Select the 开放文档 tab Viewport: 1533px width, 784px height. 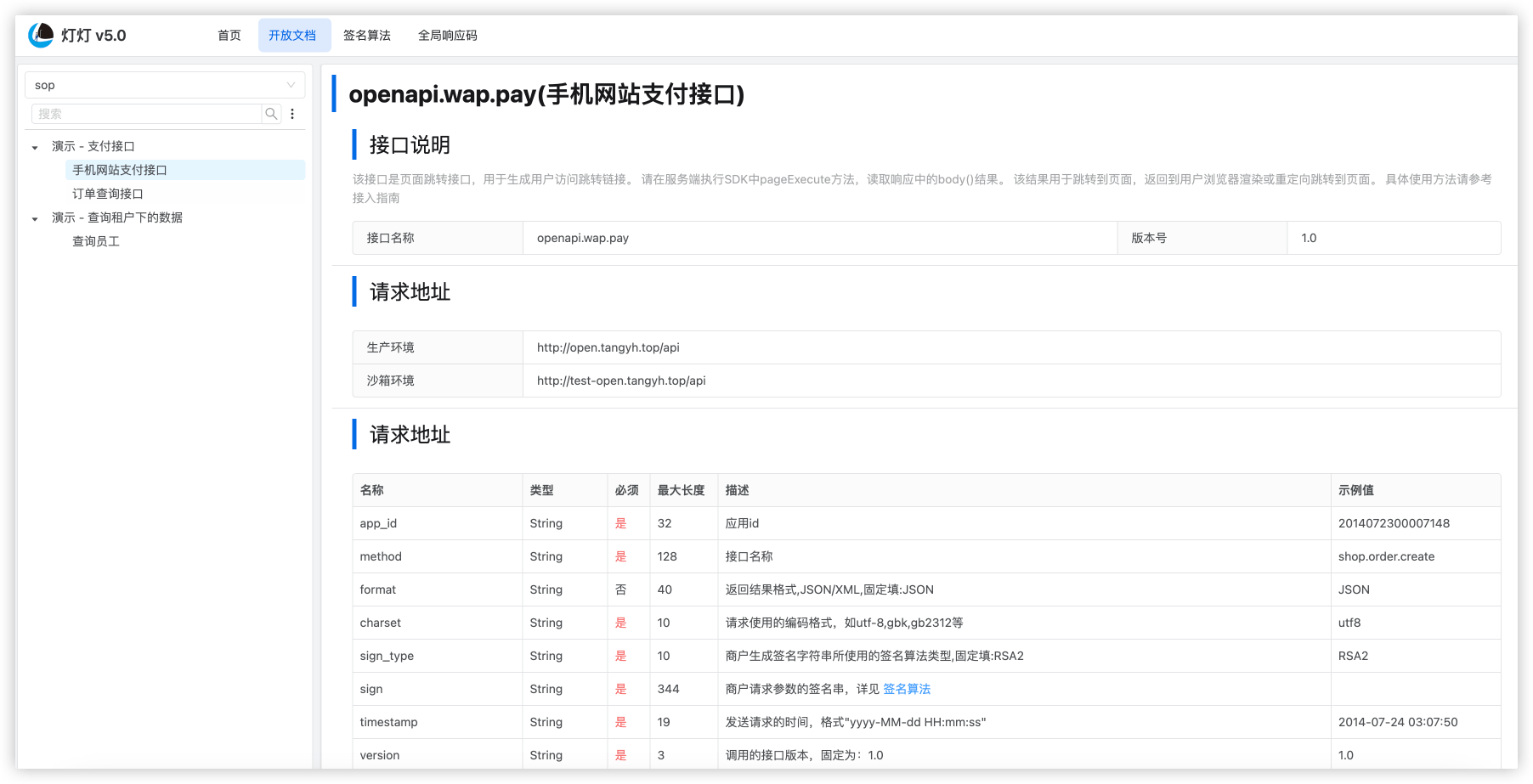click(292, 36)
